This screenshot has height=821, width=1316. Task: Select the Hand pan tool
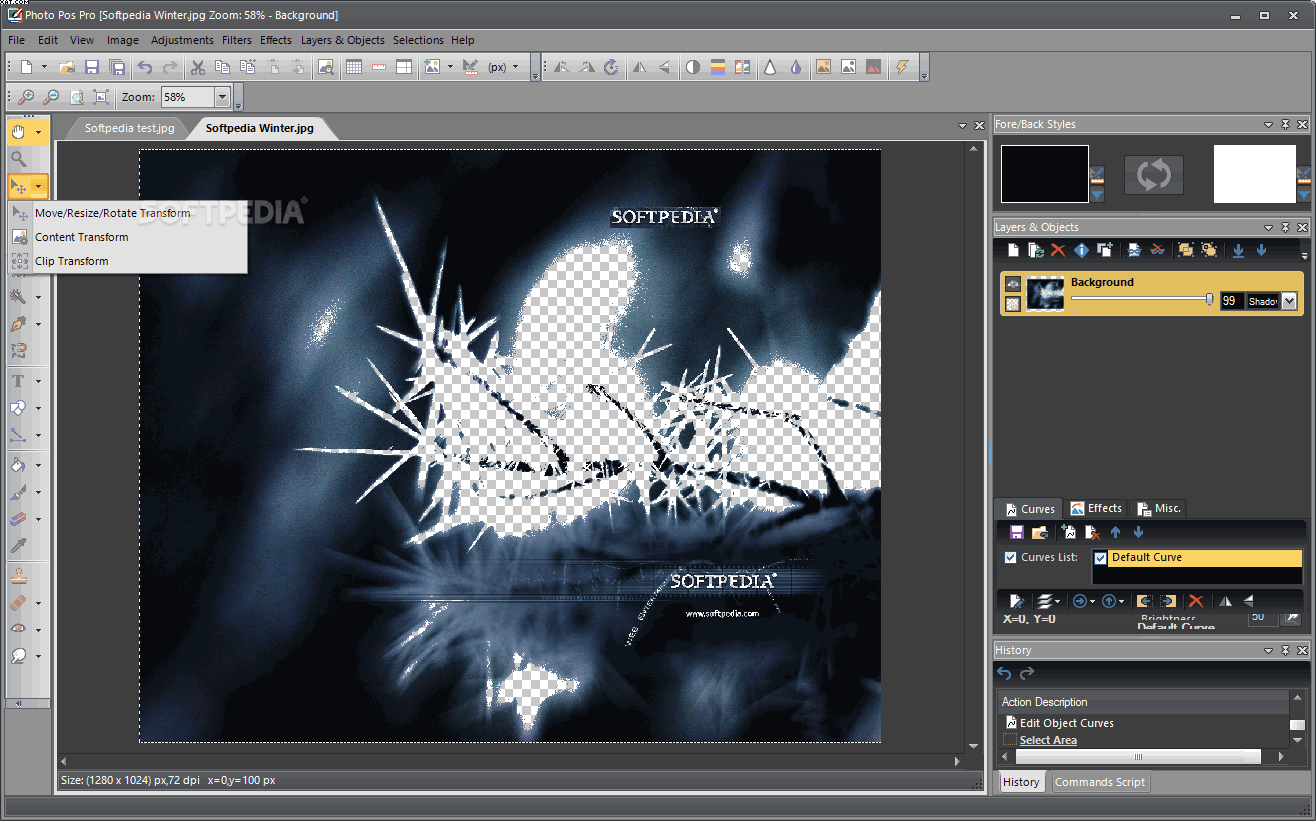pyautogui.click(x=18, y=132)
